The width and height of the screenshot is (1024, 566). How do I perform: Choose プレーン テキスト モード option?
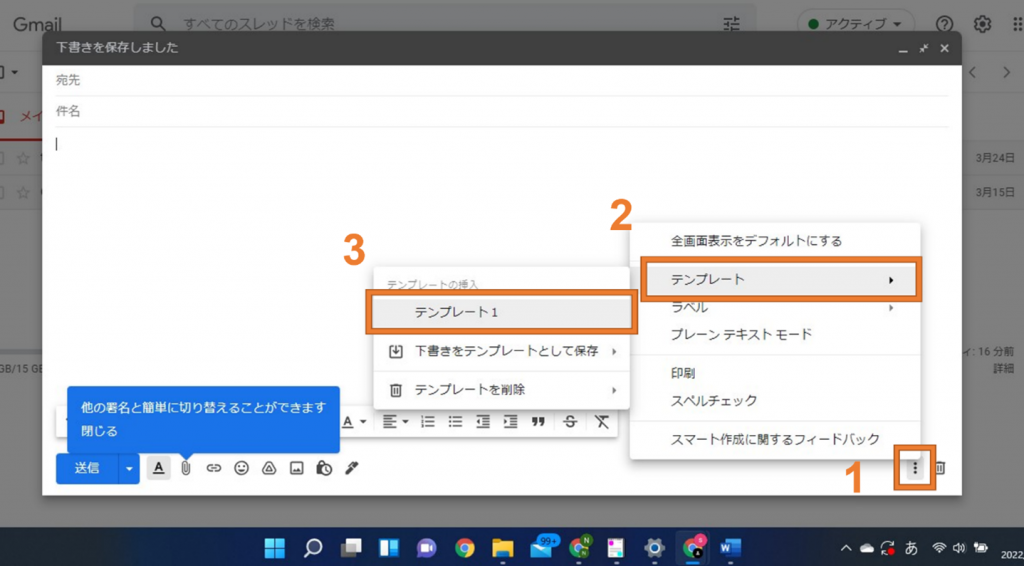click(775, 334)
